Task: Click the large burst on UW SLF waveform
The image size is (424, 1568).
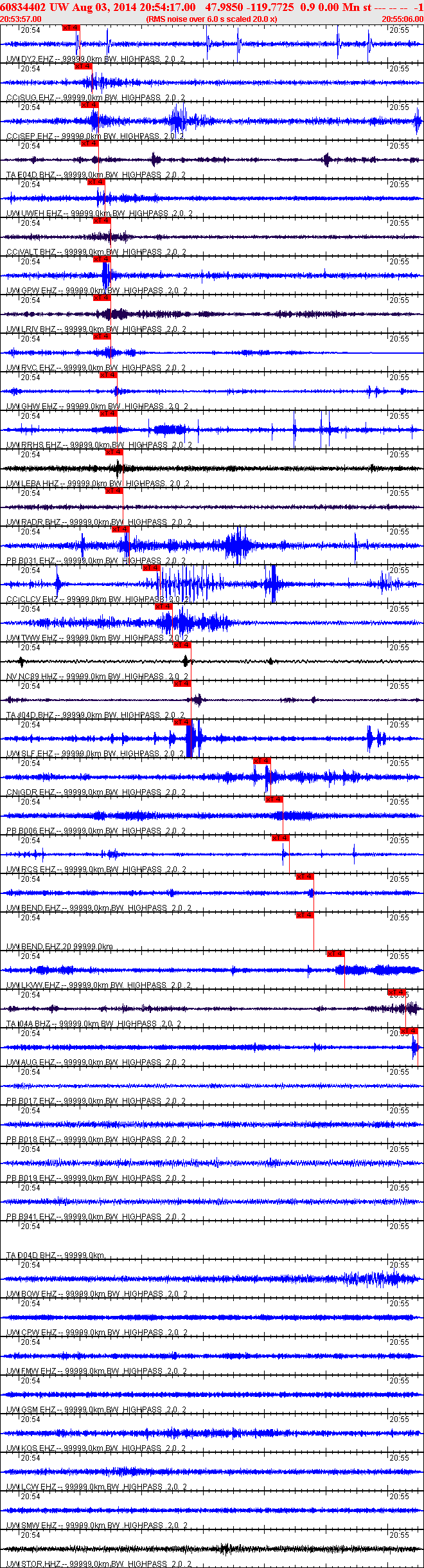Action: coord(194,739)
